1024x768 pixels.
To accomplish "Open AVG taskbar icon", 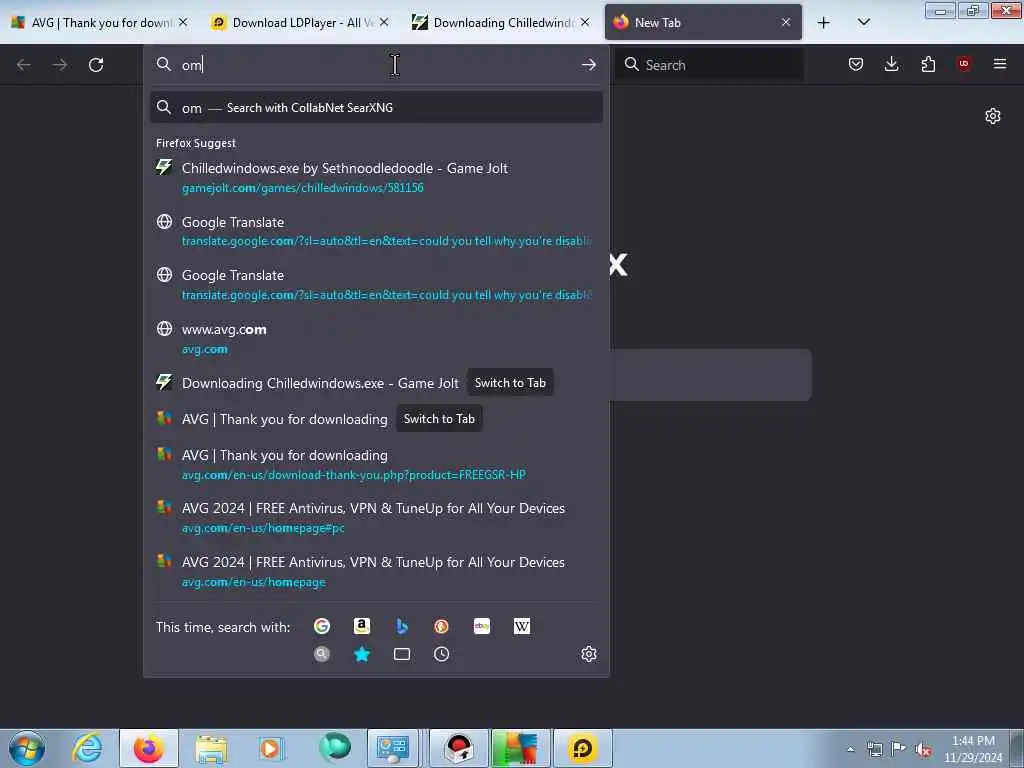I will click(519, 748).
